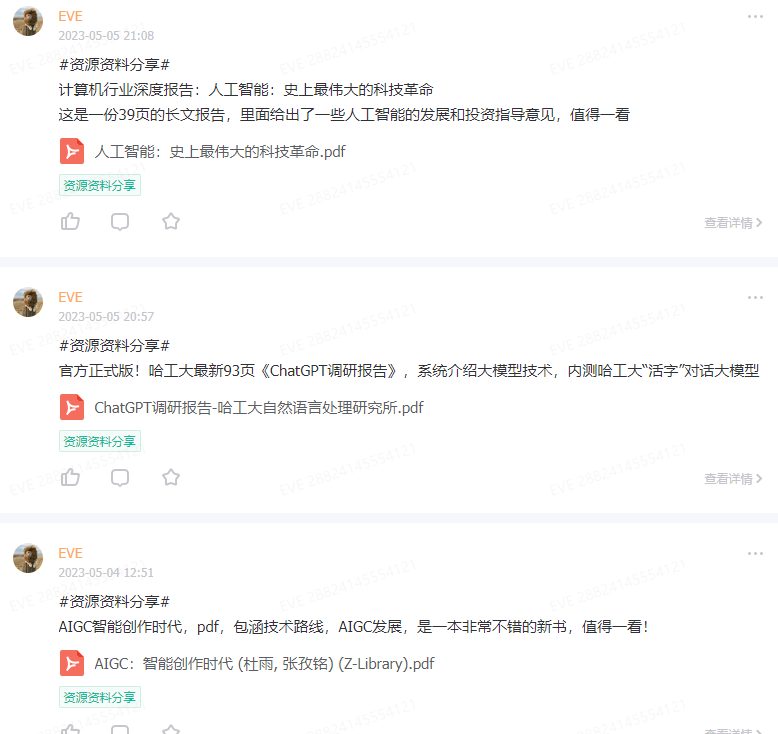
Task: Open PDF icon for ChatGPT调研报告 file
Action: tap(72, 407)
